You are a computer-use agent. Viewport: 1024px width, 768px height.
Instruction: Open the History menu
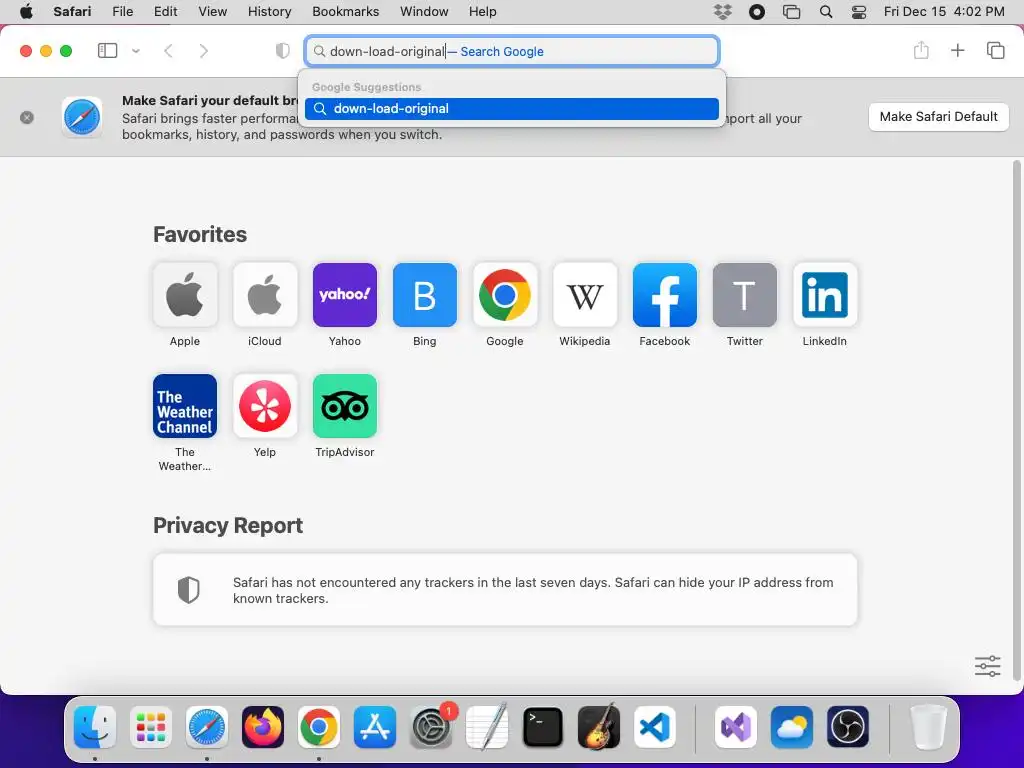coord(269,12)
